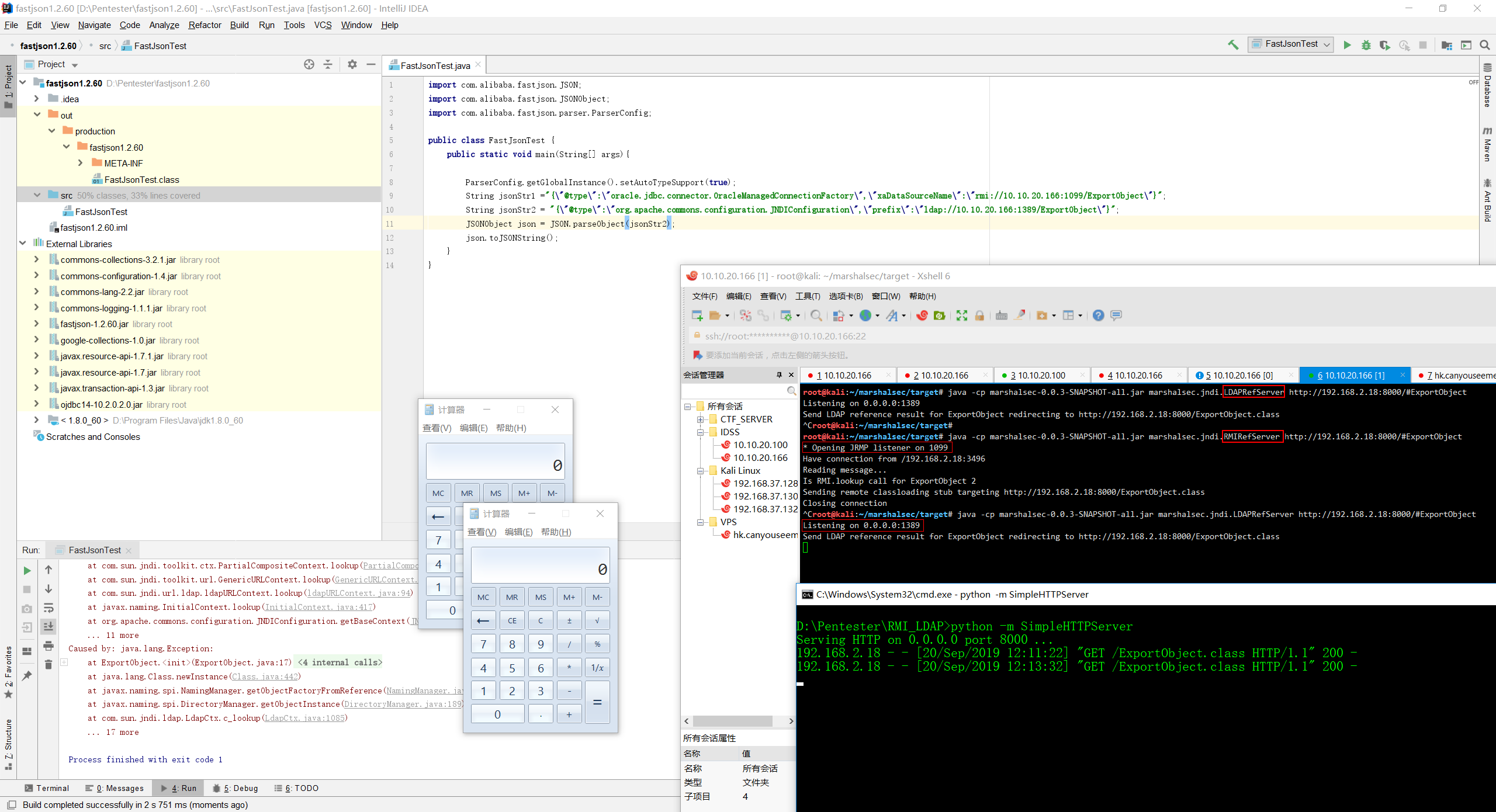Click the locate-target icon in Project panel
1496x812 pixels.
pyautogui.click(x=309, y=64)
